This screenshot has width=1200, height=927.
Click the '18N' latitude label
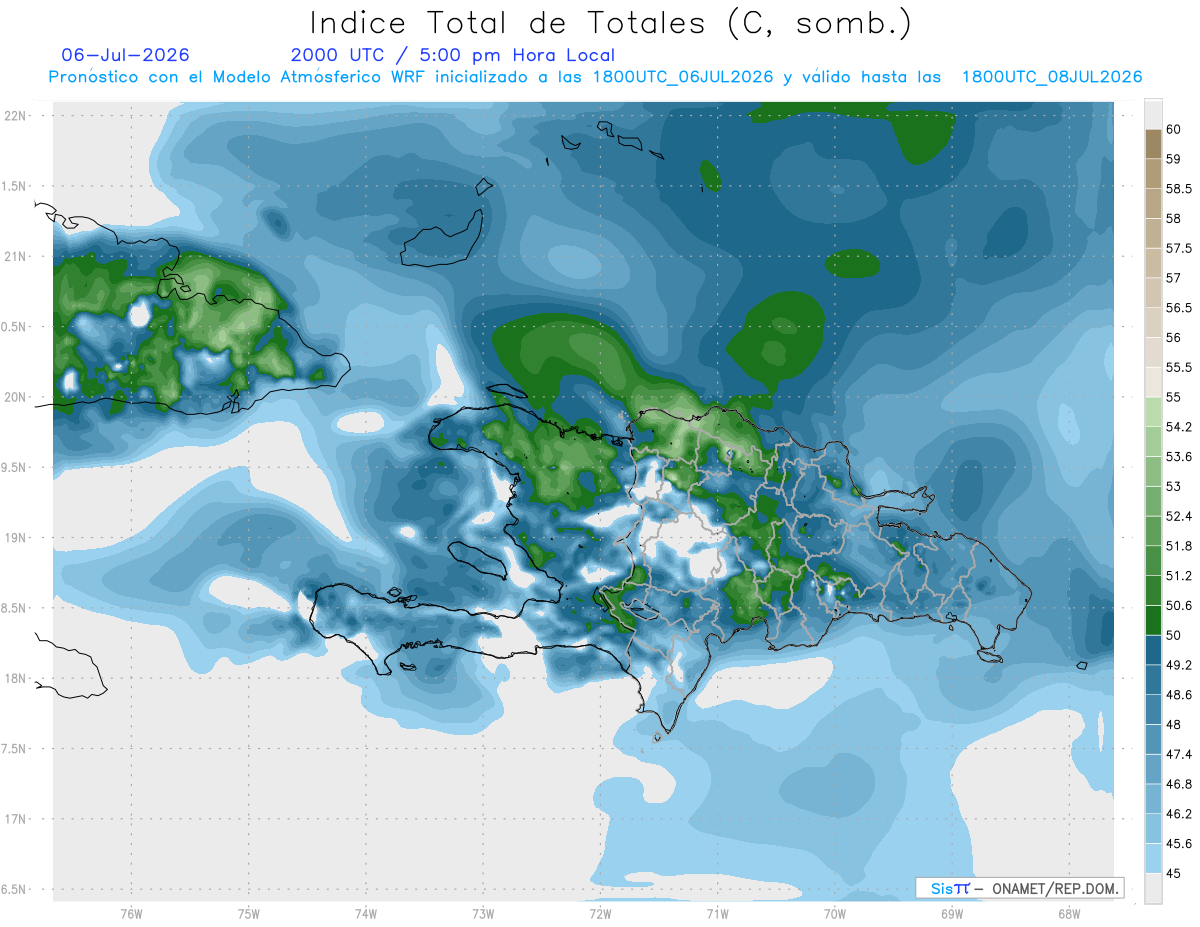pos(16,679)
